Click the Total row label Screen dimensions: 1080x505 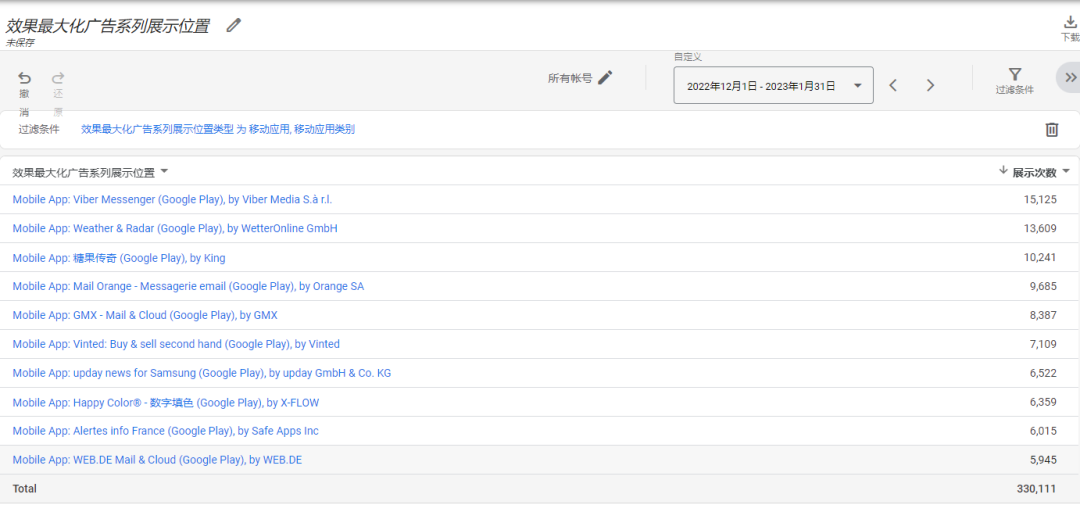click(25, 488)
